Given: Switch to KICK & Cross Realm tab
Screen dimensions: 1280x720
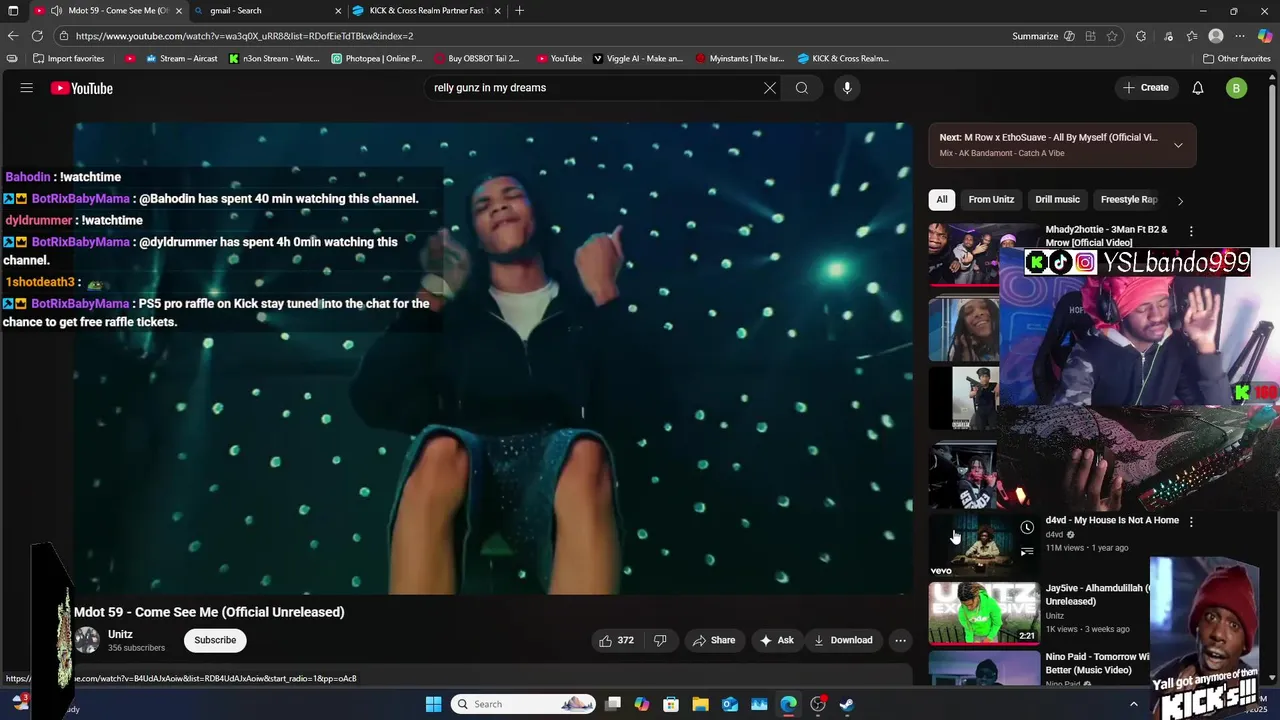Looking at the screenshot, I should (425, 10).
